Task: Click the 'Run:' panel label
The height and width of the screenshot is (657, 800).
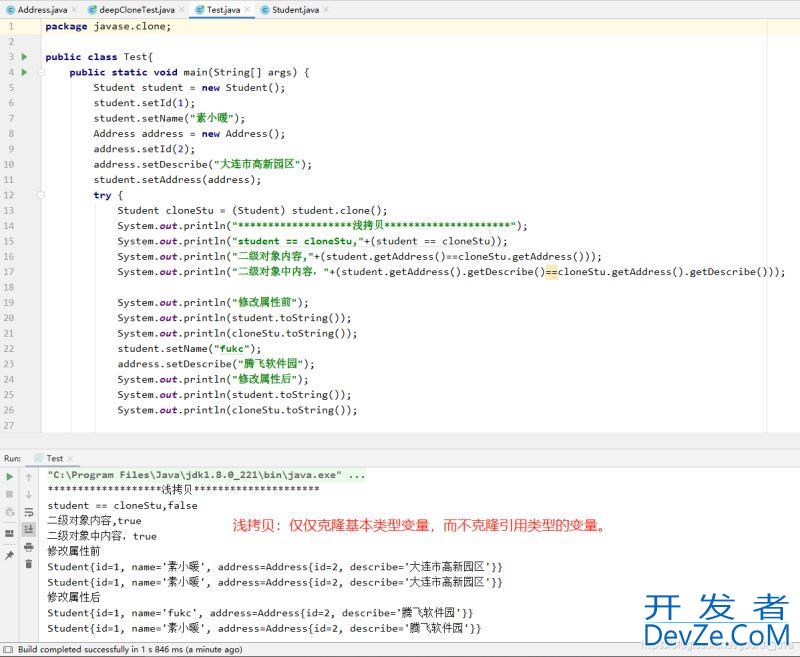Action: (x=12, y=458)
